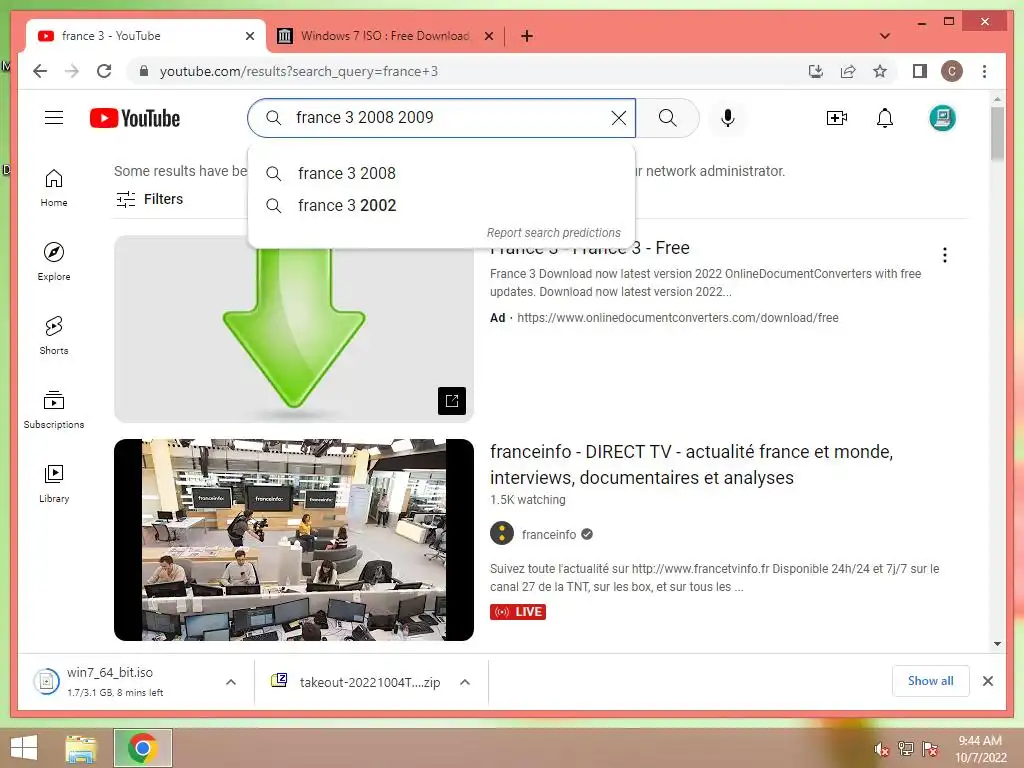
Task: Click the red LIVE badge
Action: [x=518, y=612]
